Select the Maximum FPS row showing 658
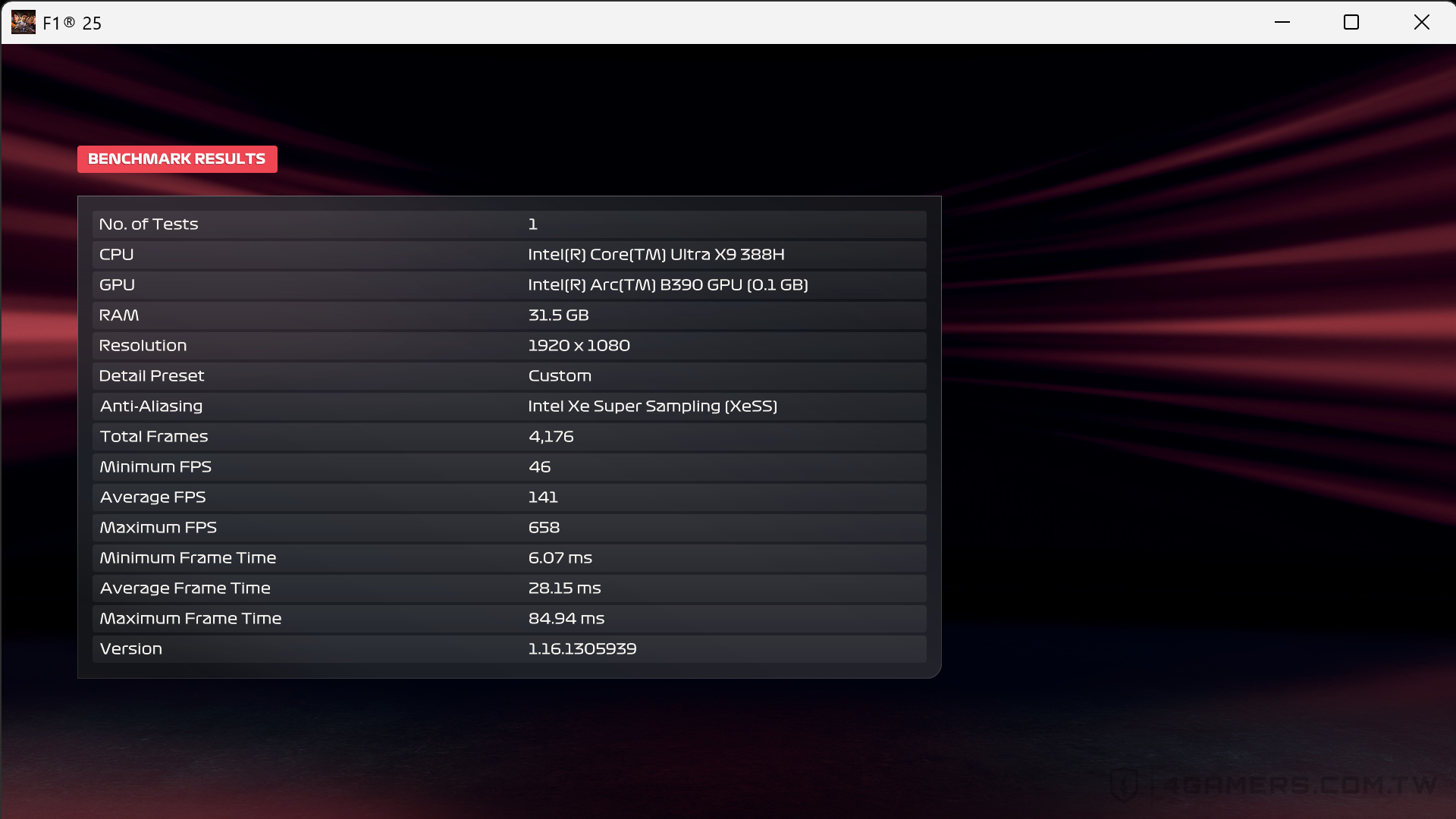 click(x=508, y=527)
